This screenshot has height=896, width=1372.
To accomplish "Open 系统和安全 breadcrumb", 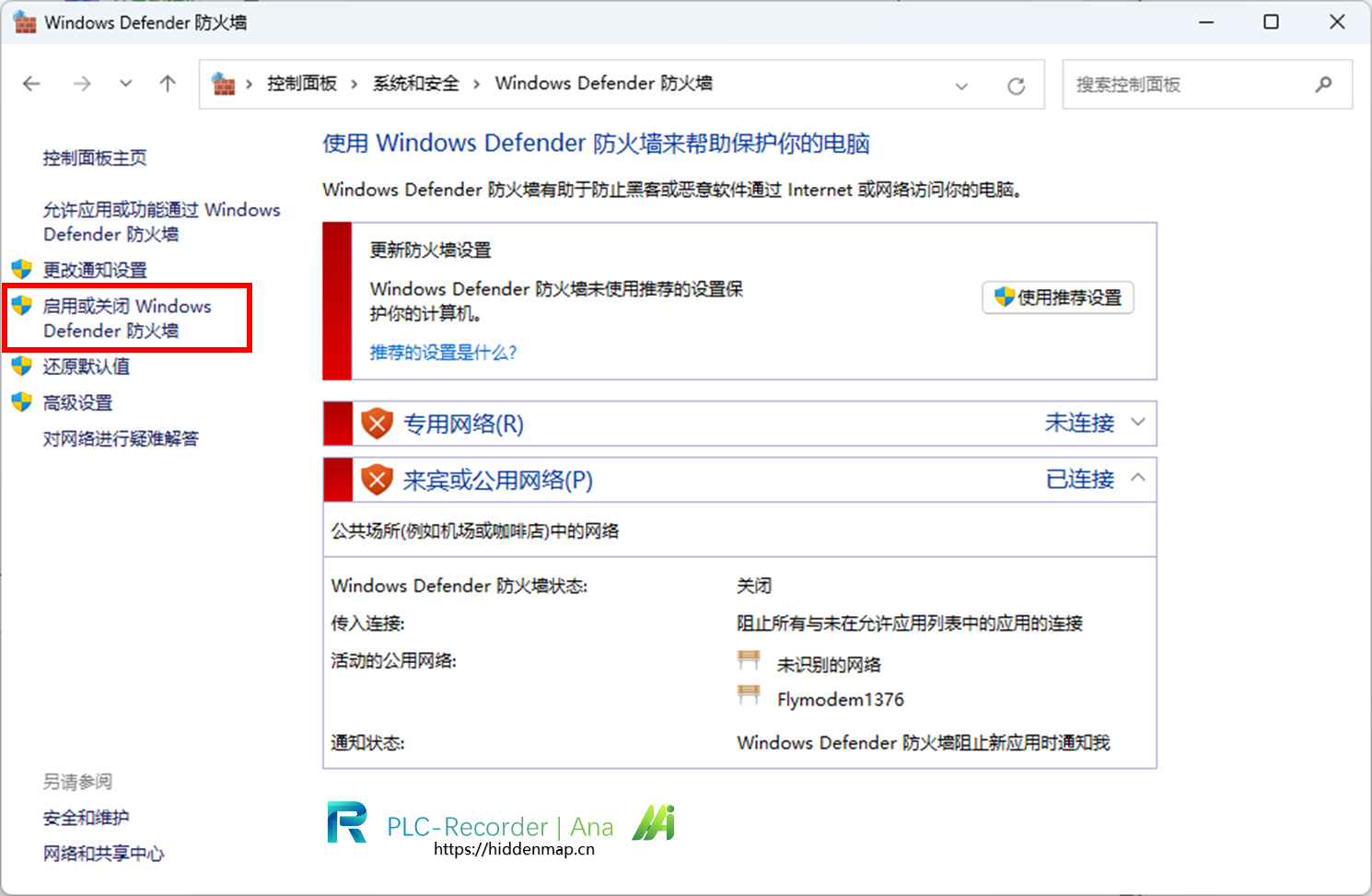I will 415,84.
